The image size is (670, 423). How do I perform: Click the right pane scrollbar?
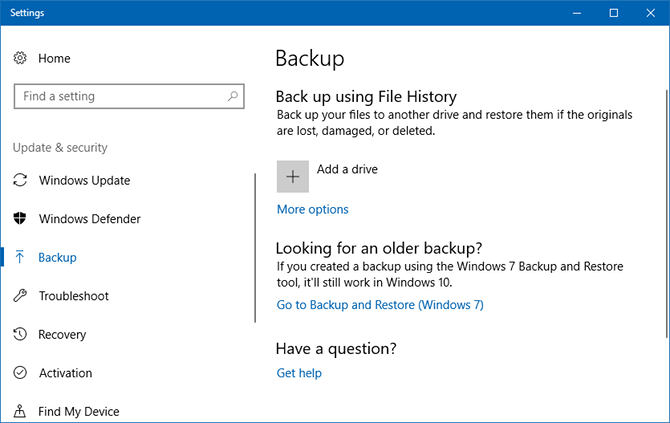(665, 200)
